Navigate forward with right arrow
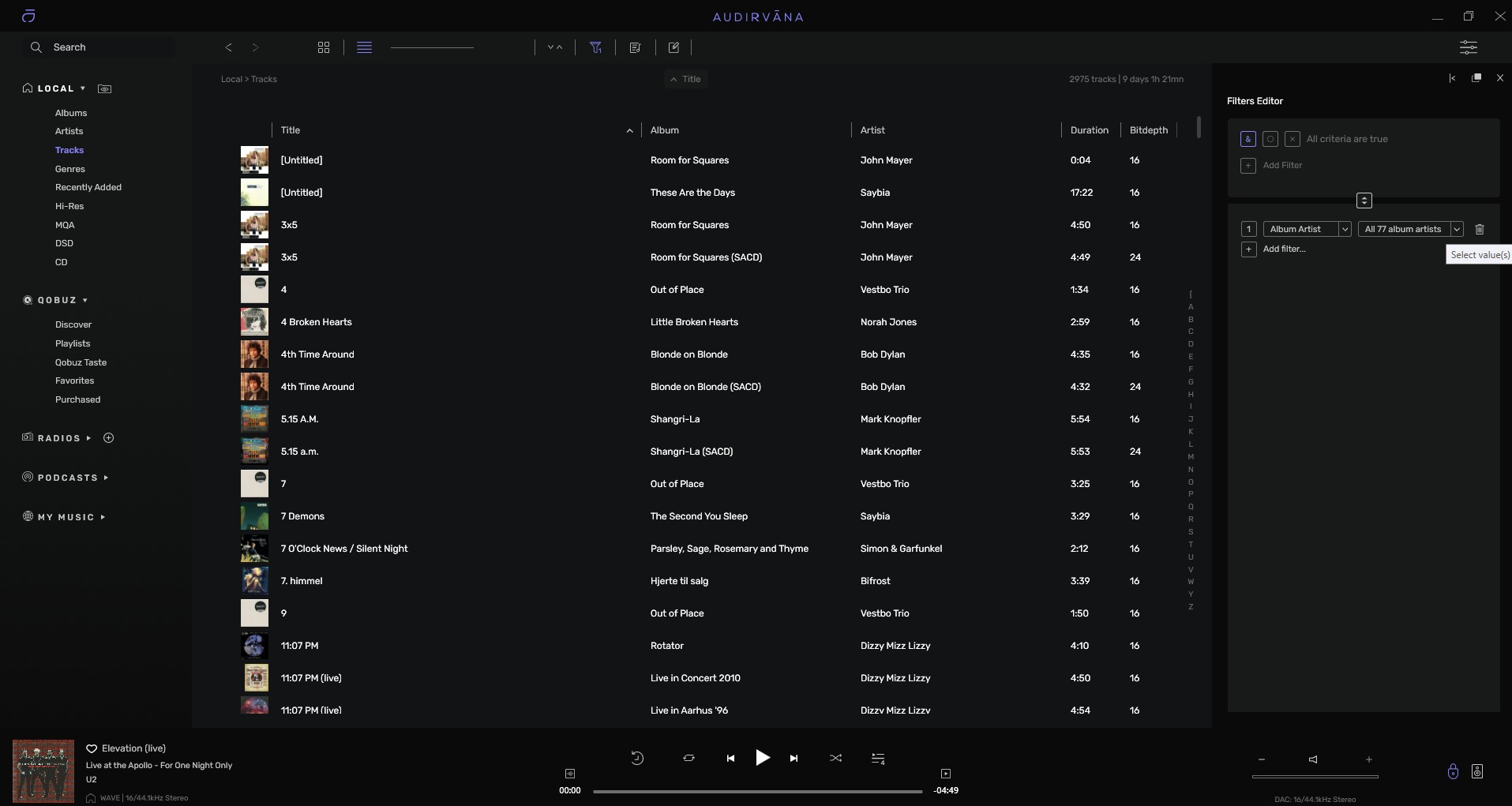Viewport: 1512px width, 806px height. pos(255,47)
